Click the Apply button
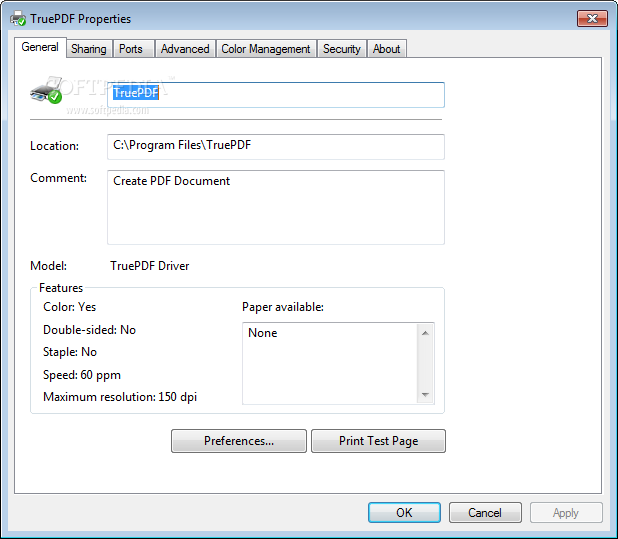This screenshot has height=539, width=618. tap(566, 513)
